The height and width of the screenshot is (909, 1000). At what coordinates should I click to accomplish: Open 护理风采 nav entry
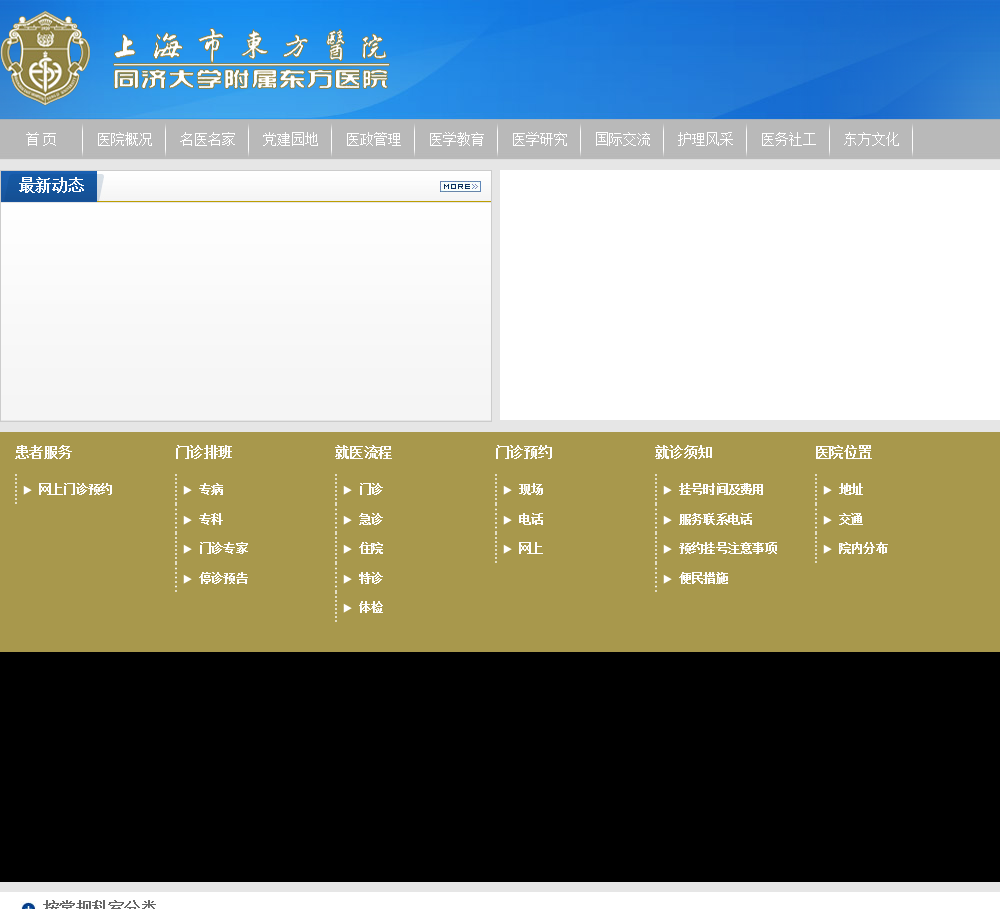click(705, 139)
